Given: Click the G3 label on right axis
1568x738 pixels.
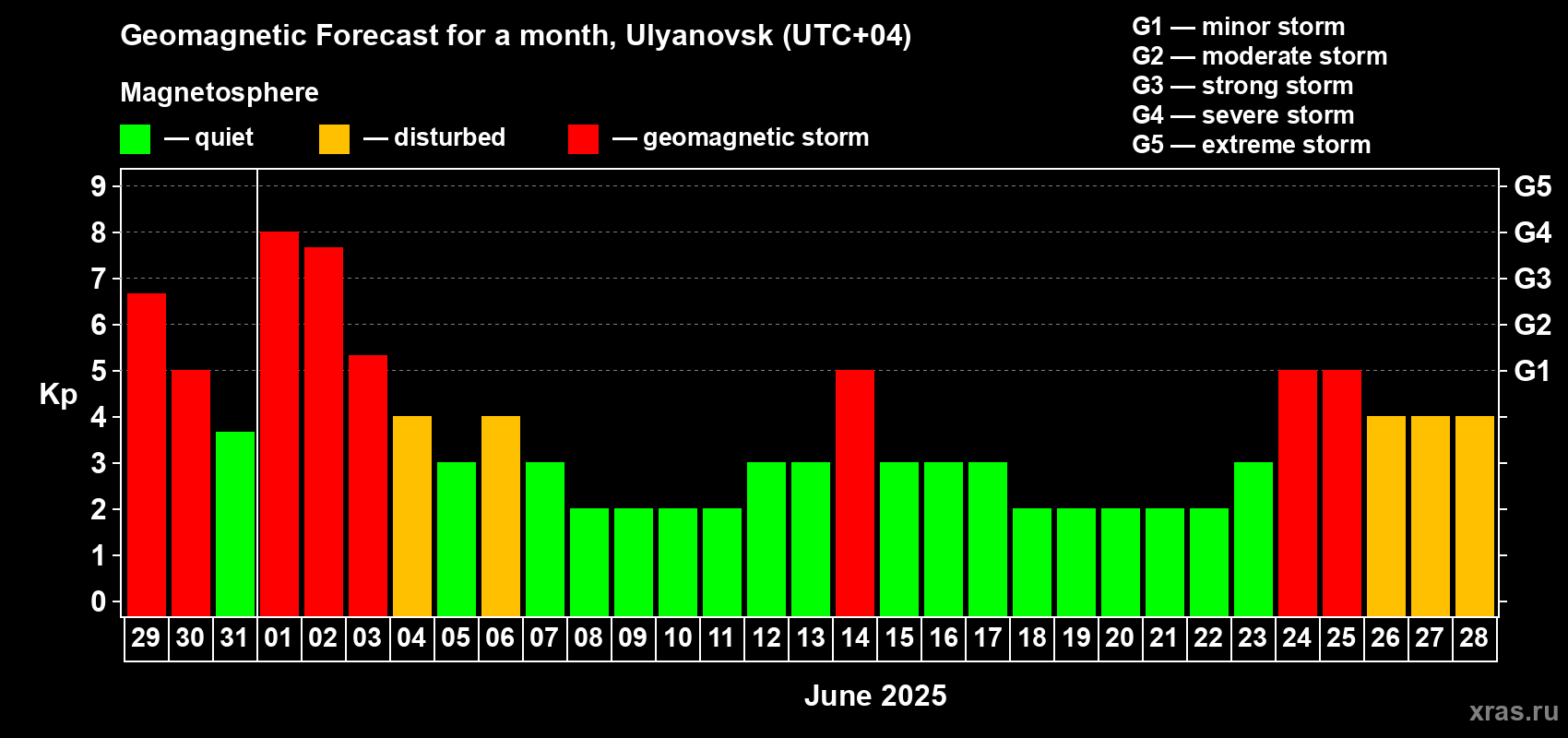Looking at the screenshot, I should (1533, 279).
